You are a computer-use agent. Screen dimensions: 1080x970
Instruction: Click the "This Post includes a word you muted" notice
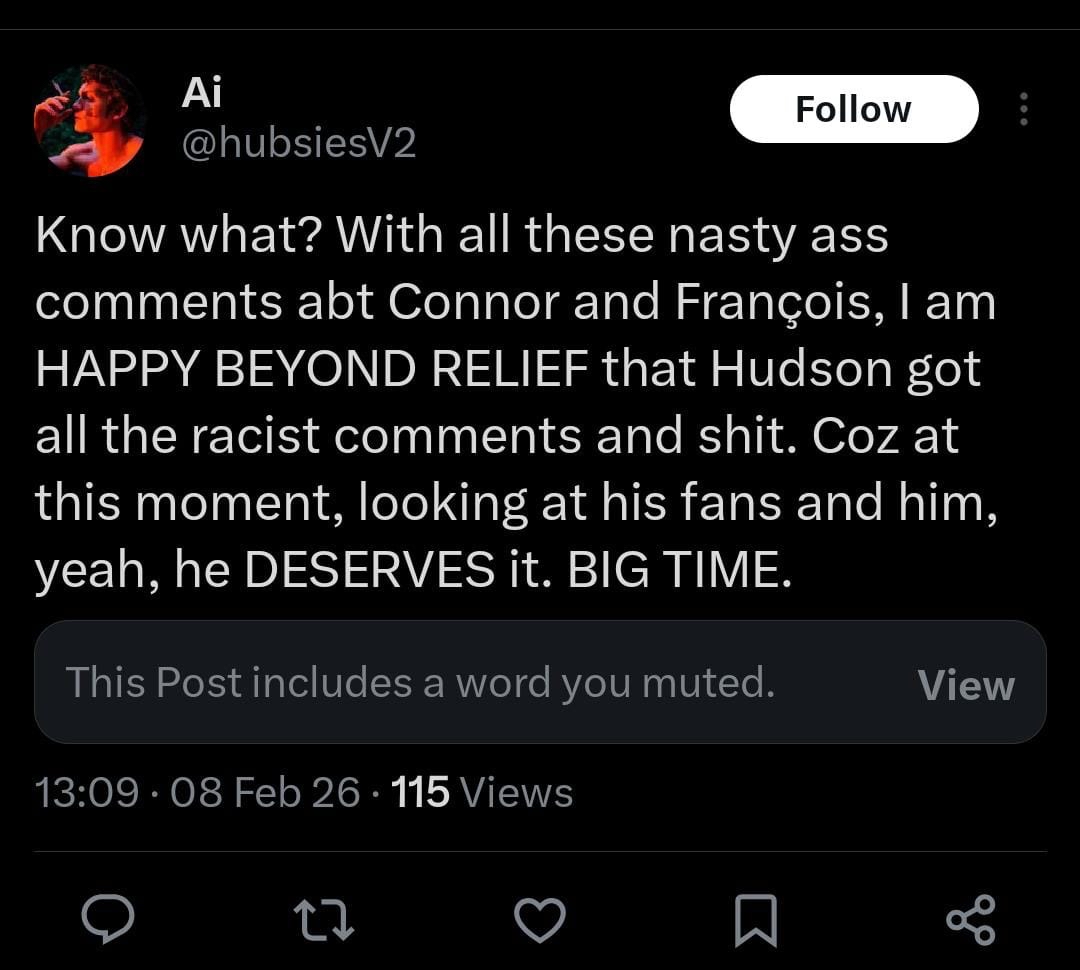coord(420,683)
